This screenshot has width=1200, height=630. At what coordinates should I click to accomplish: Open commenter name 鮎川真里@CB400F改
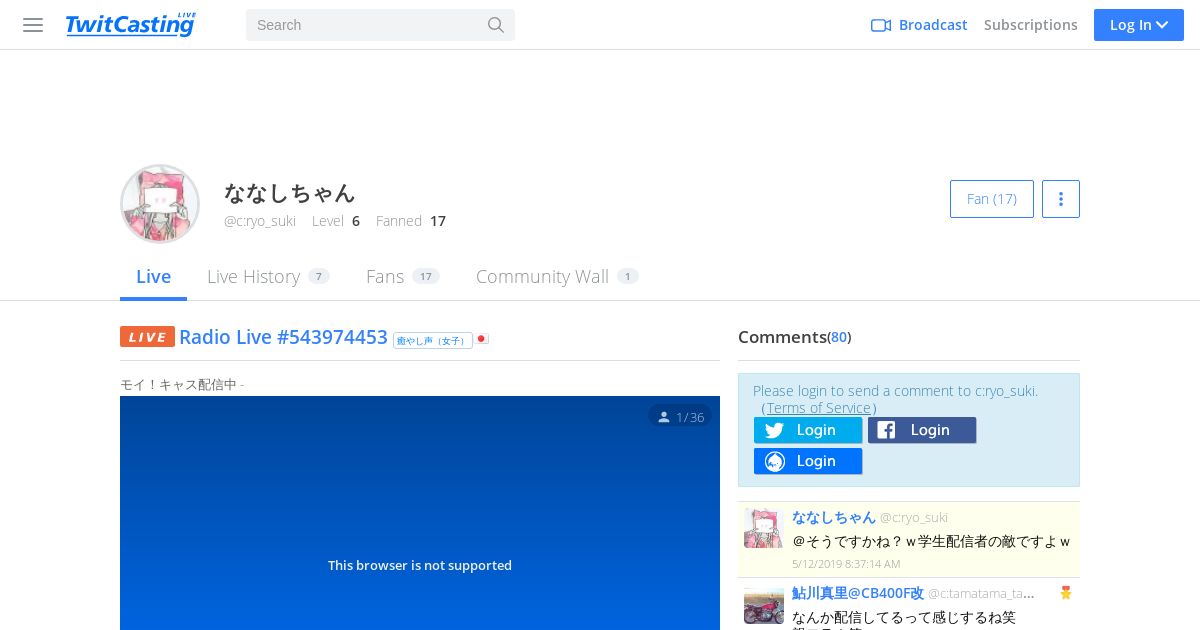858,593
